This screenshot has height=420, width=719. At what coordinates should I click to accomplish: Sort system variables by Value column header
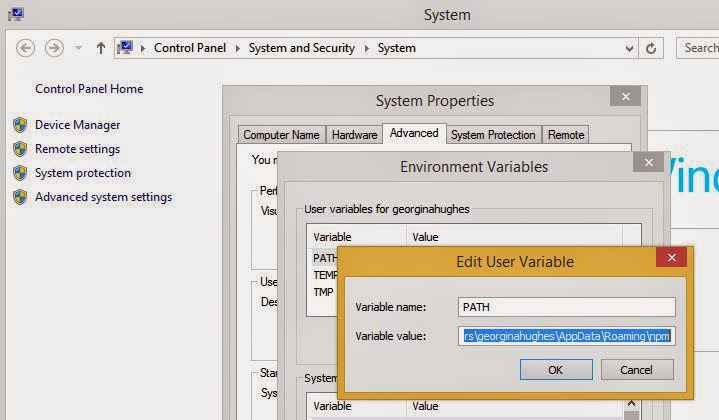tap(514, 406)
